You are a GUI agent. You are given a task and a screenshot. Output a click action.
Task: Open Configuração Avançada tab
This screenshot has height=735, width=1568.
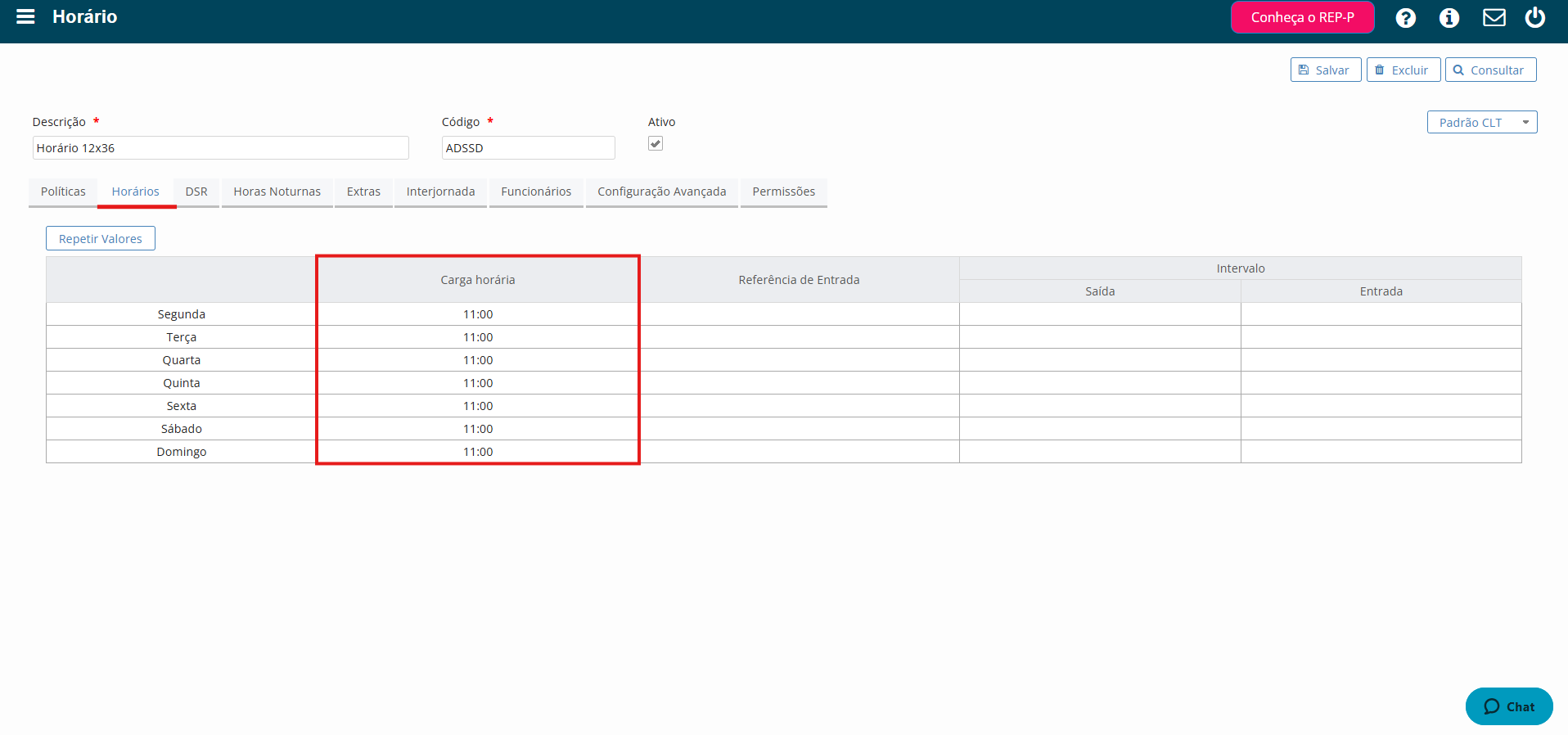pos(662,192)
